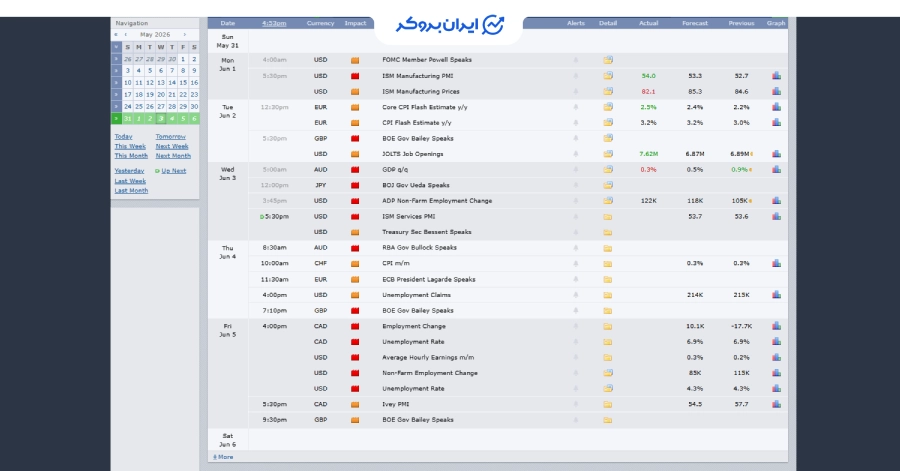Screen dimensions: 900x471
Task: Open graph icon for ISM Manufacturing PMI
Action: [x=776, y=76]
